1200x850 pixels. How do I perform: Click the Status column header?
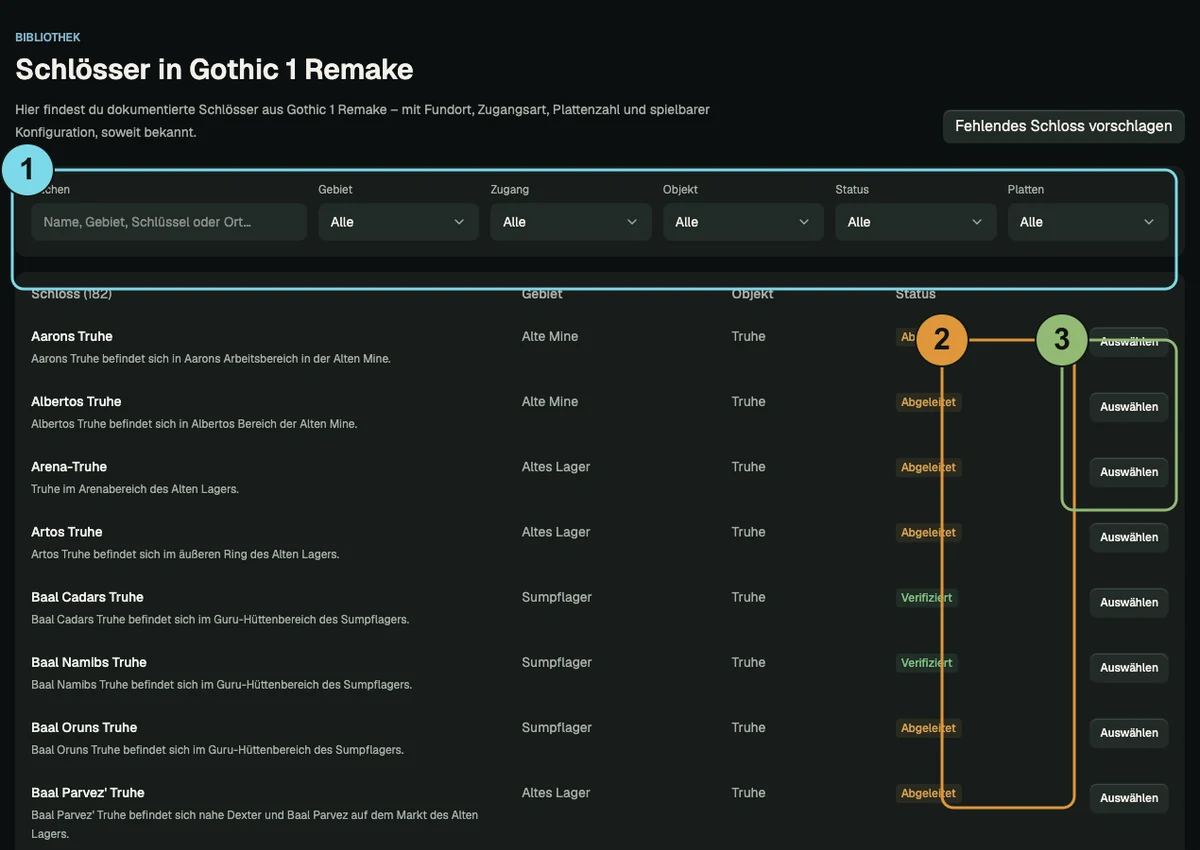point(916,294)
